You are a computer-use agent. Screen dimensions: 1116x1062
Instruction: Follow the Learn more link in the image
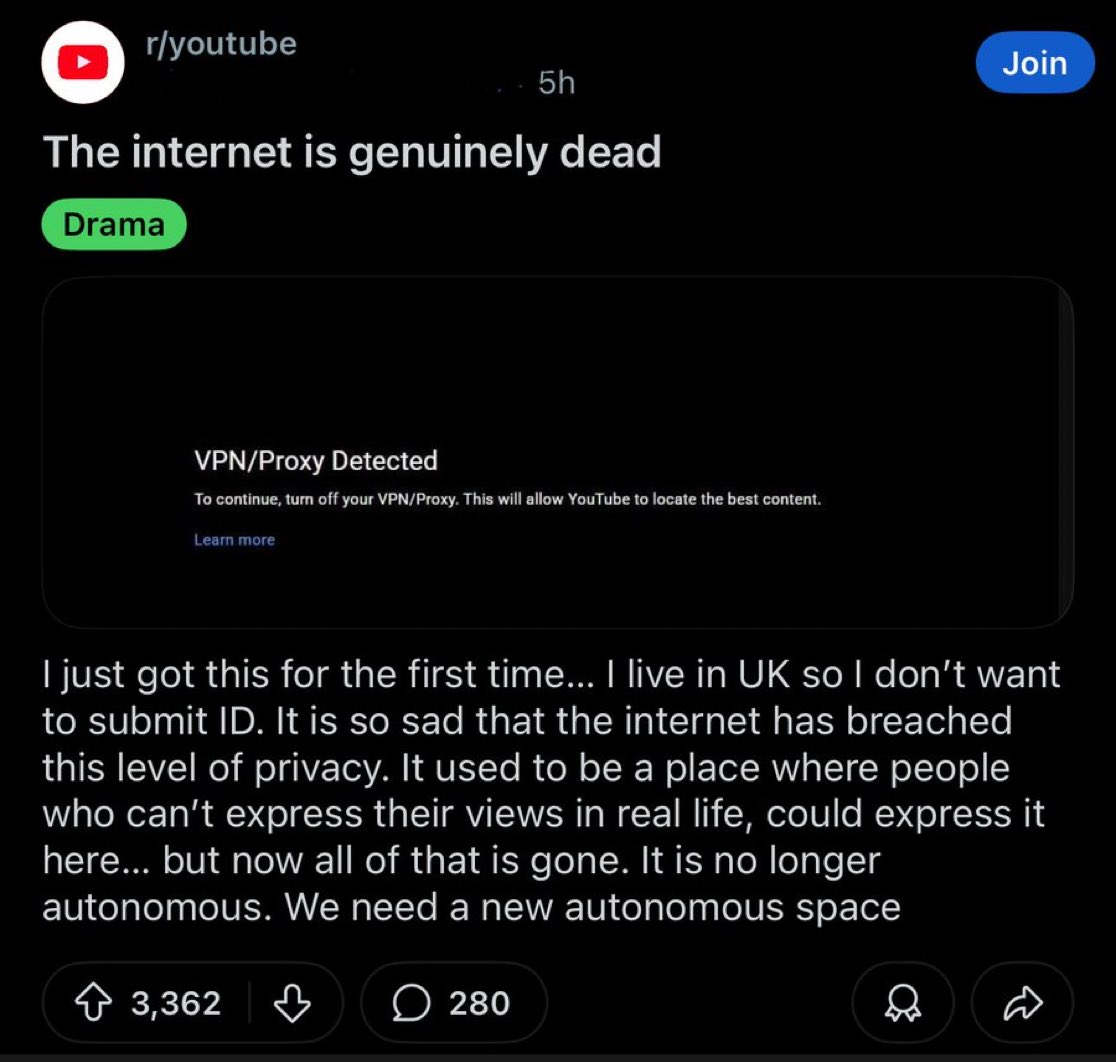coord(234,540)
